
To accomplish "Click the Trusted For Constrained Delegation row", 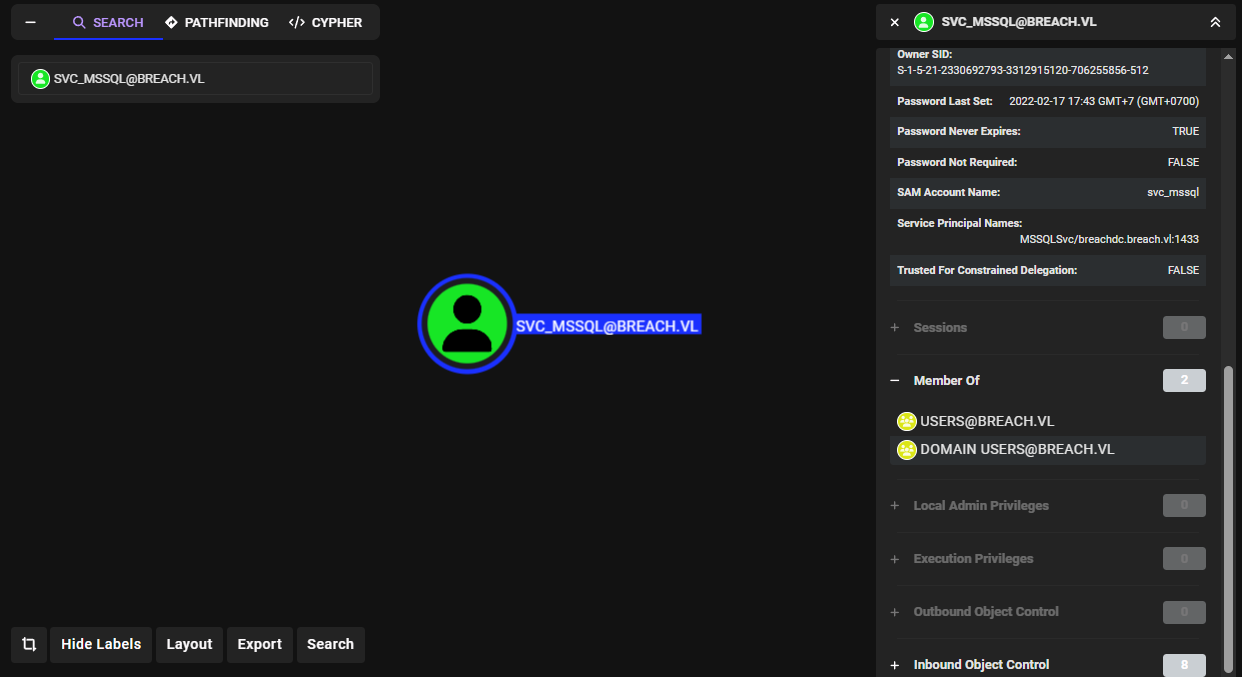I will click(x=1048, y=270).
